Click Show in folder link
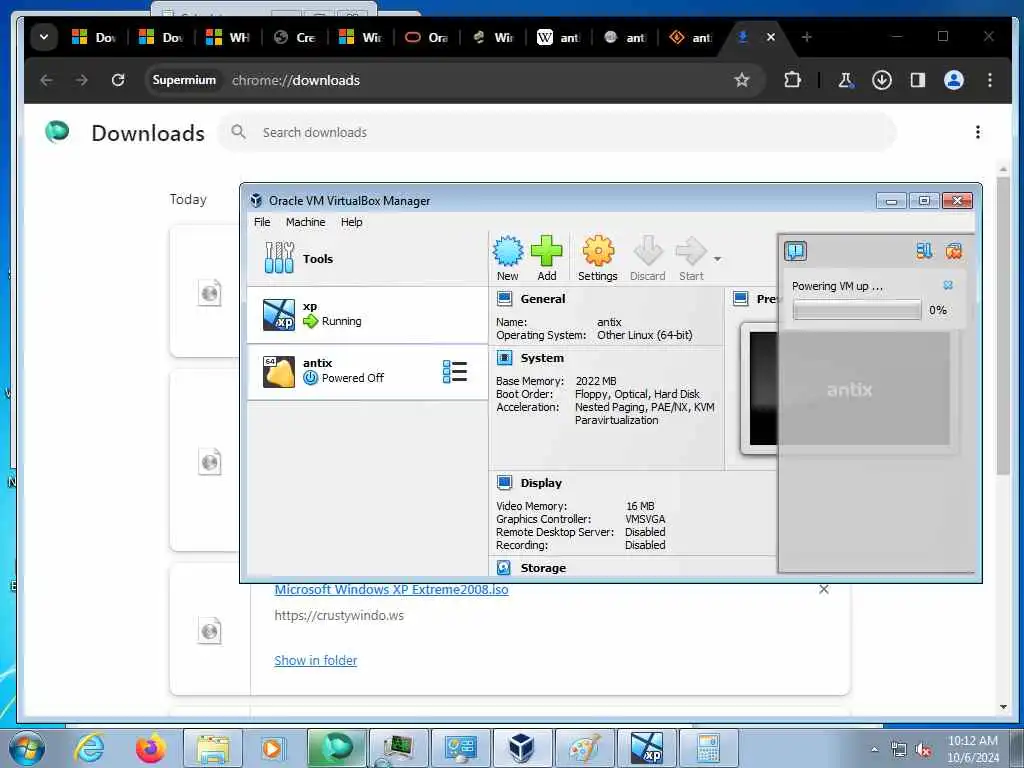This screenshot has width=1024, height=768. coord(315,660)
